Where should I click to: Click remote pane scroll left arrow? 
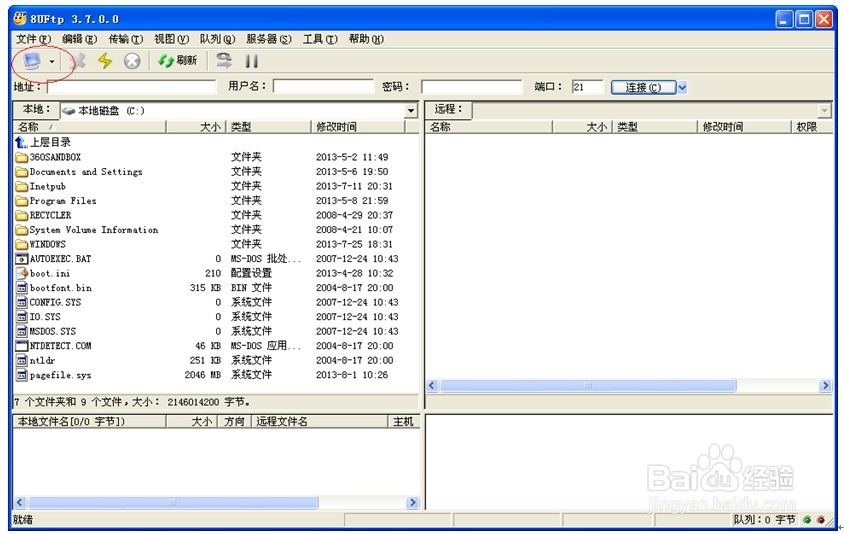(432, 386)
